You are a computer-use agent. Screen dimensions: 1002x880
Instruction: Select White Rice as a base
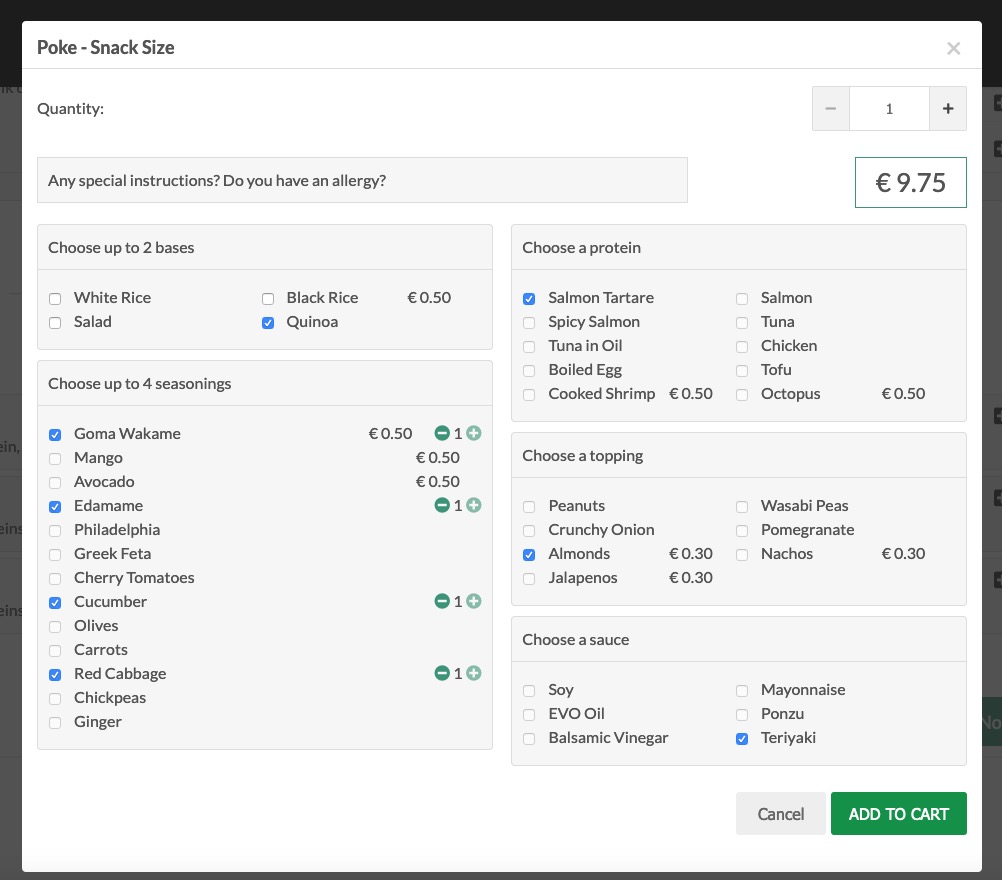55,298
